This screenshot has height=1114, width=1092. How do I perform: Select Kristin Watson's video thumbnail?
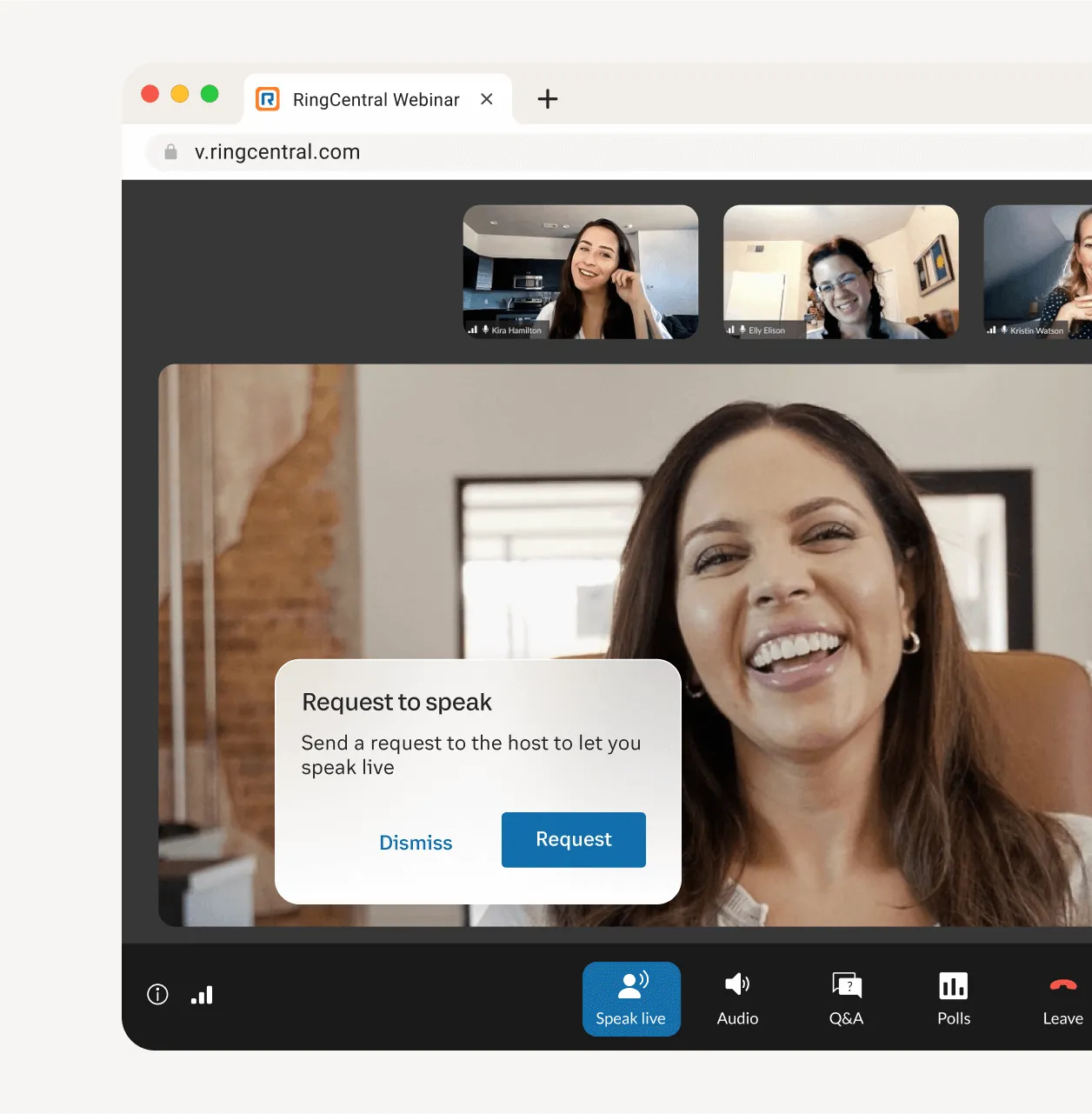point(1038,271)
